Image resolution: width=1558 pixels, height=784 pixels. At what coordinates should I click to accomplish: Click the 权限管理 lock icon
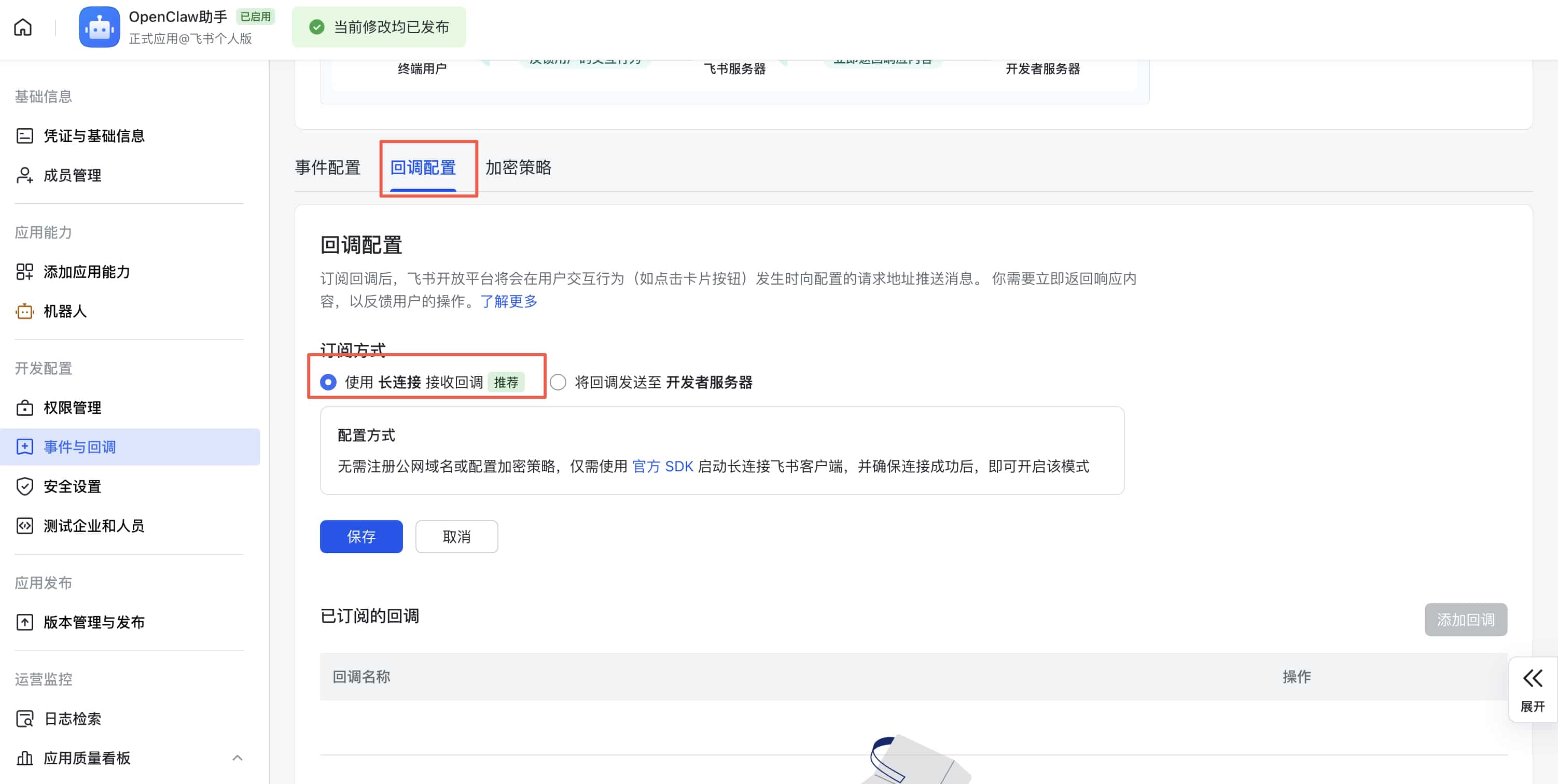pyautogui.click(x=24, y=408)
